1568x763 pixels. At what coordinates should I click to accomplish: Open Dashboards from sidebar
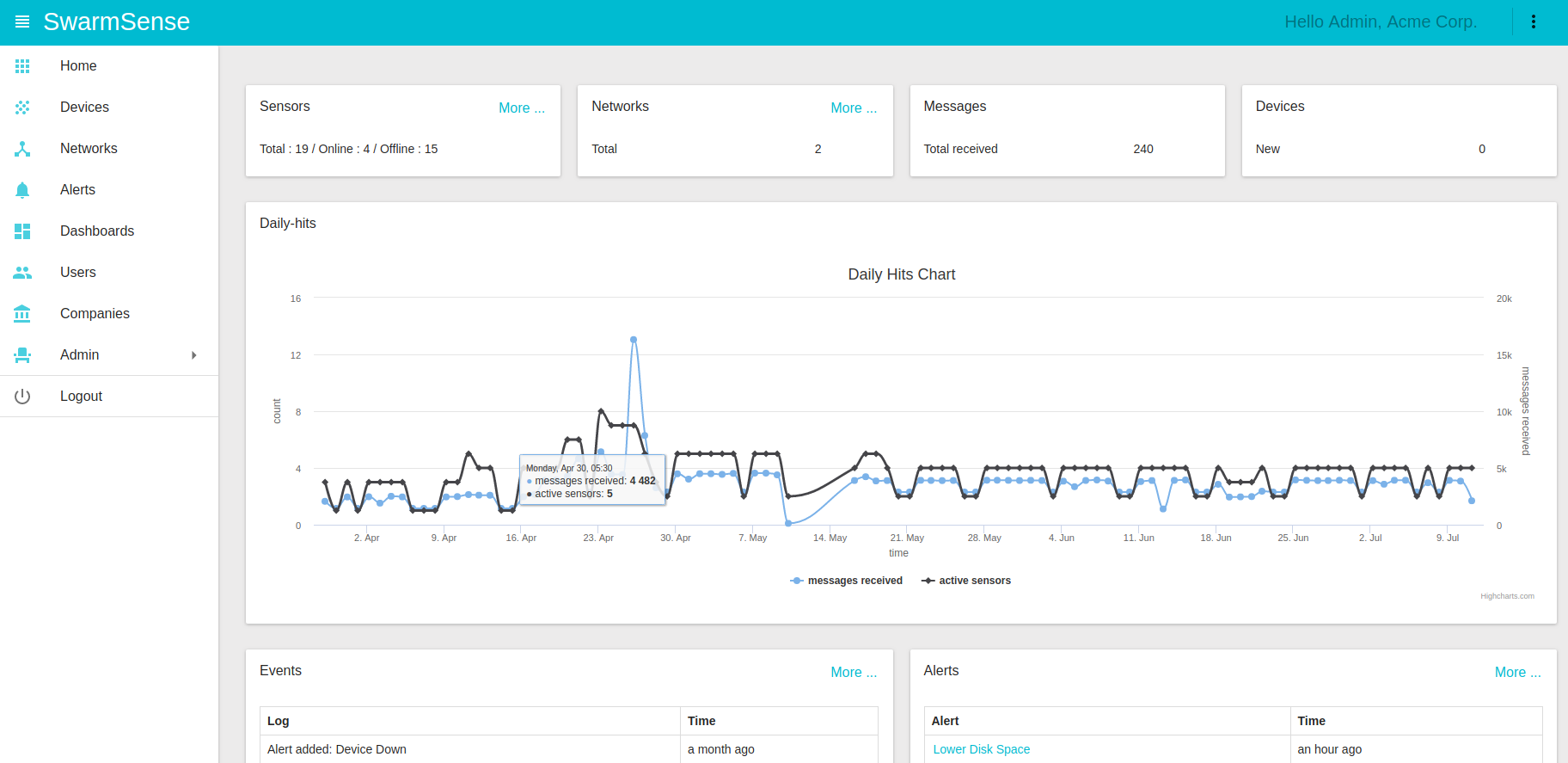[109, 231]
